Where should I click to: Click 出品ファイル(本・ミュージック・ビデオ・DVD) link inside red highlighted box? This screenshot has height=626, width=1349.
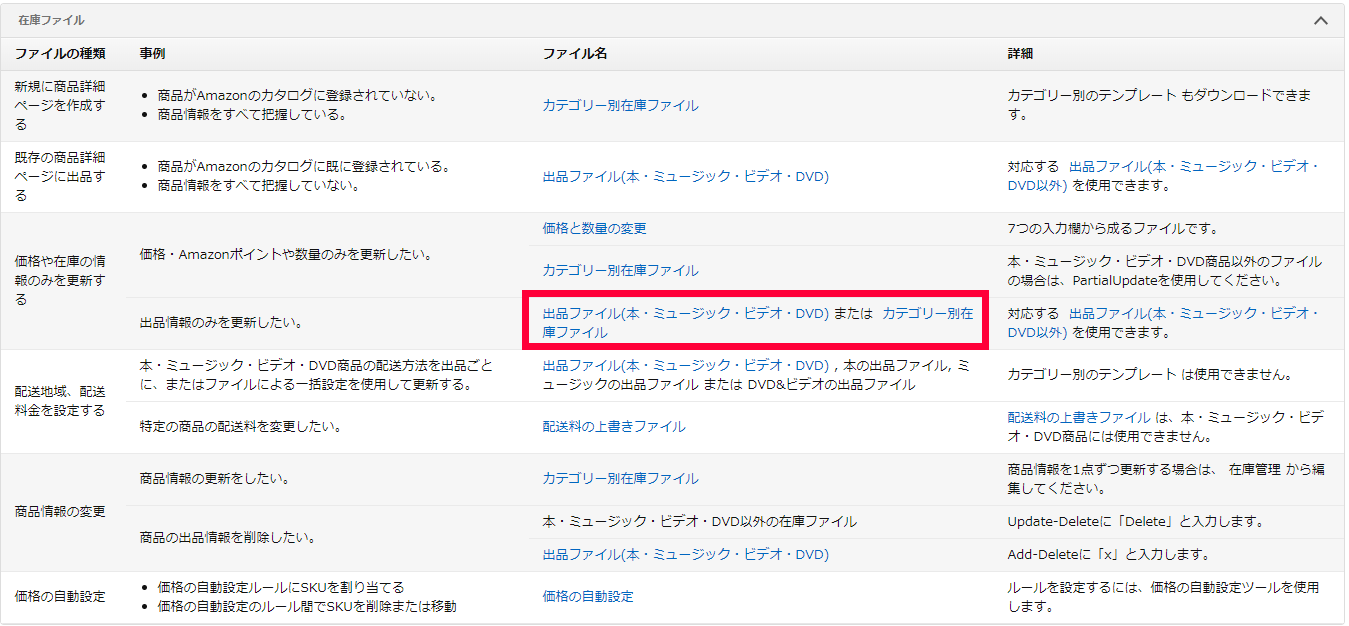(x=685, y=313)
